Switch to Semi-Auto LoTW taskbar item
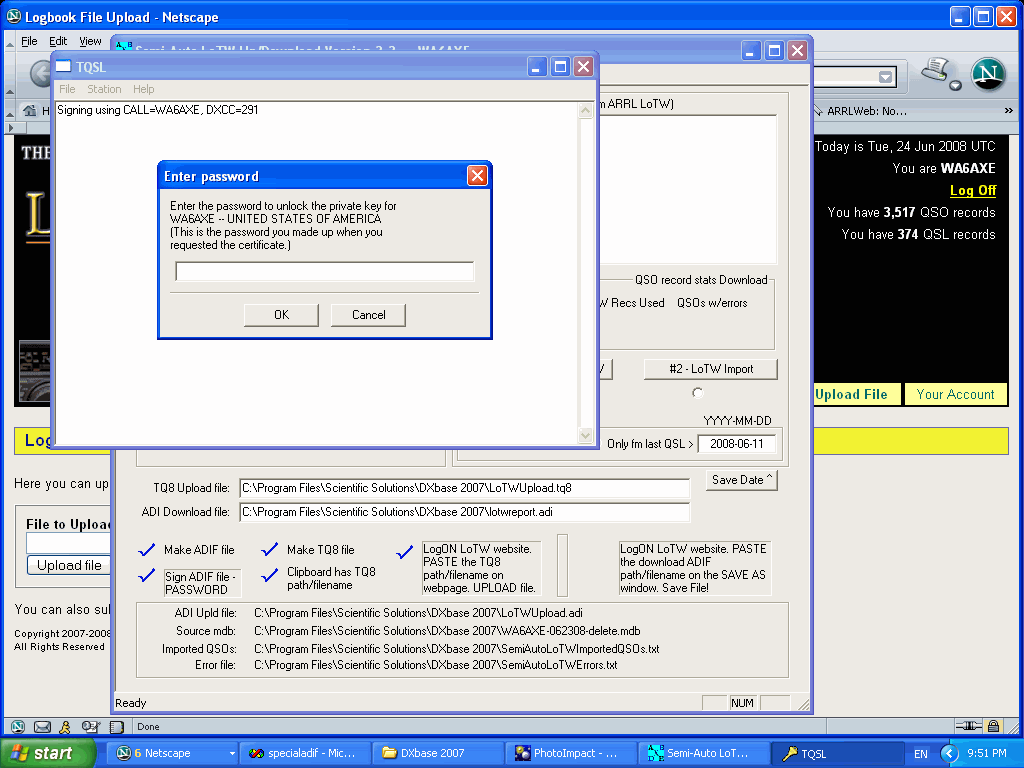 click(705, 753)
